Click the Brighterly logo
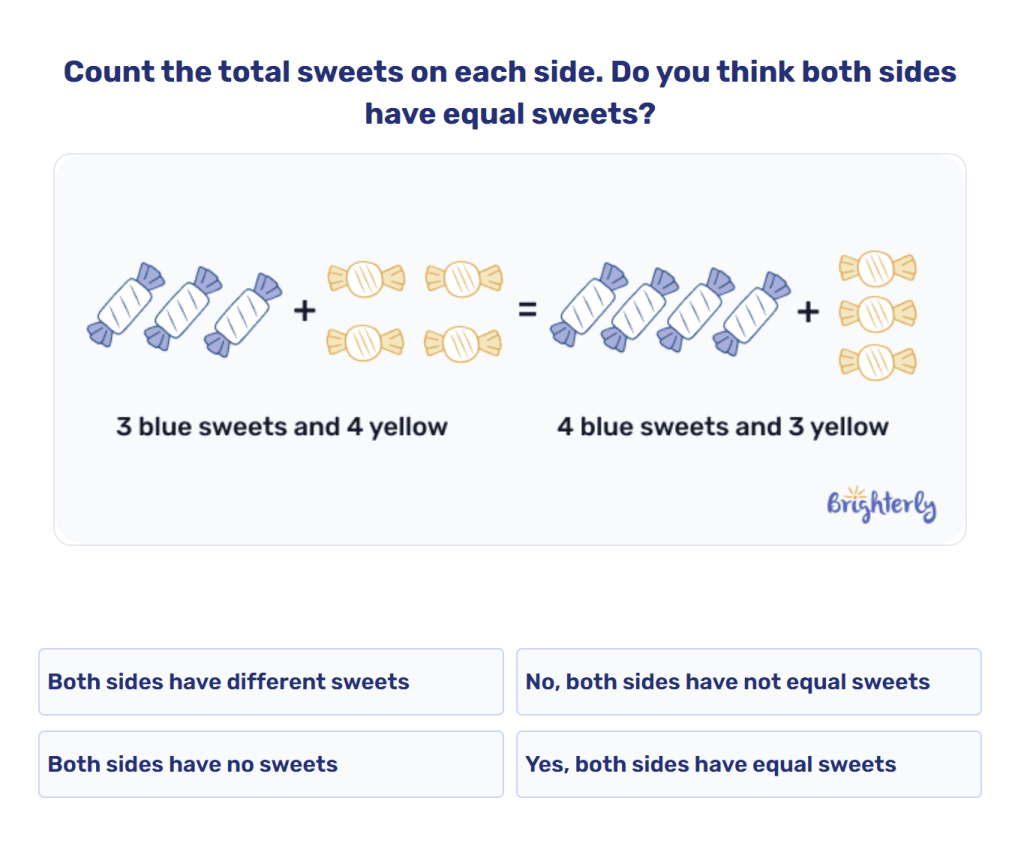 (x=880, y=505)
